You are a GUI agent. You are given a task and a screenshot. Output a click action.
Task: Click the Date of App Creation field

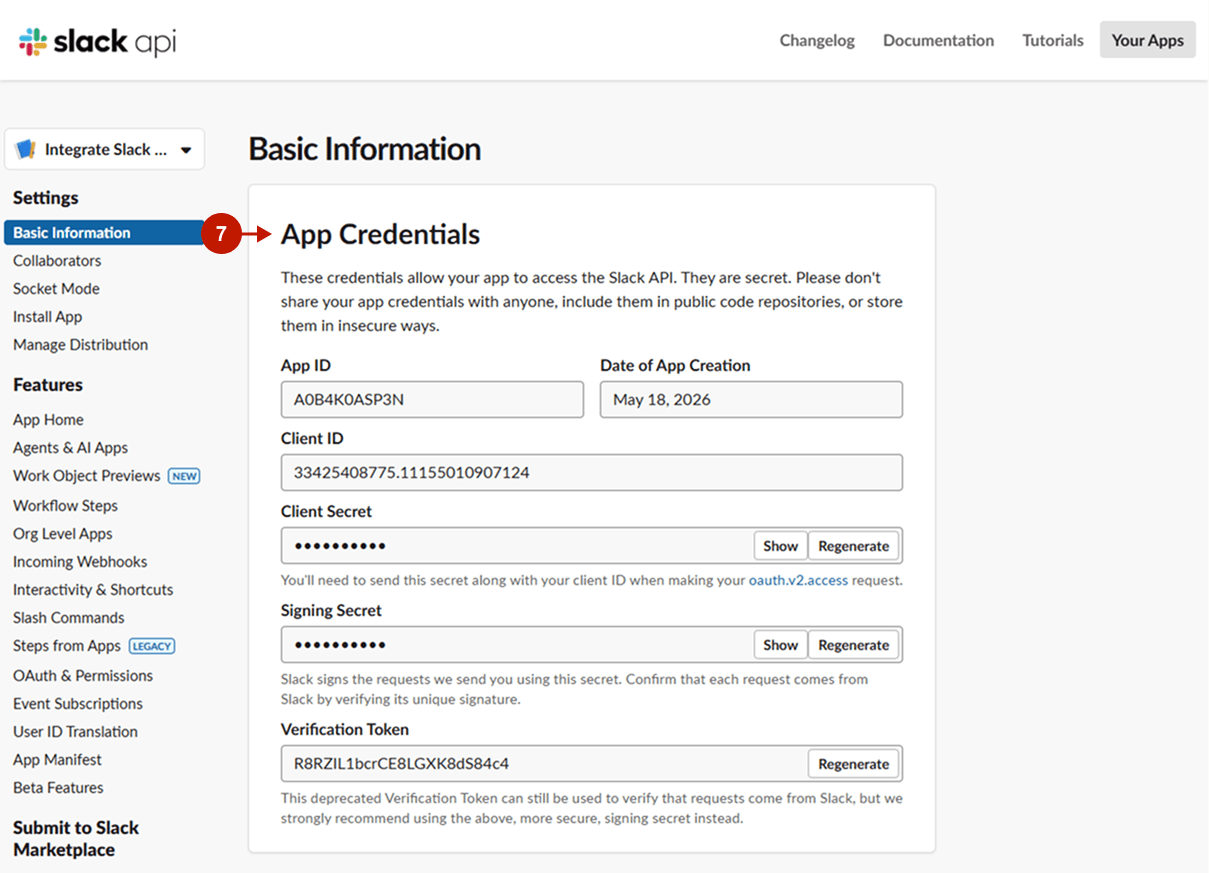point(751,400)
